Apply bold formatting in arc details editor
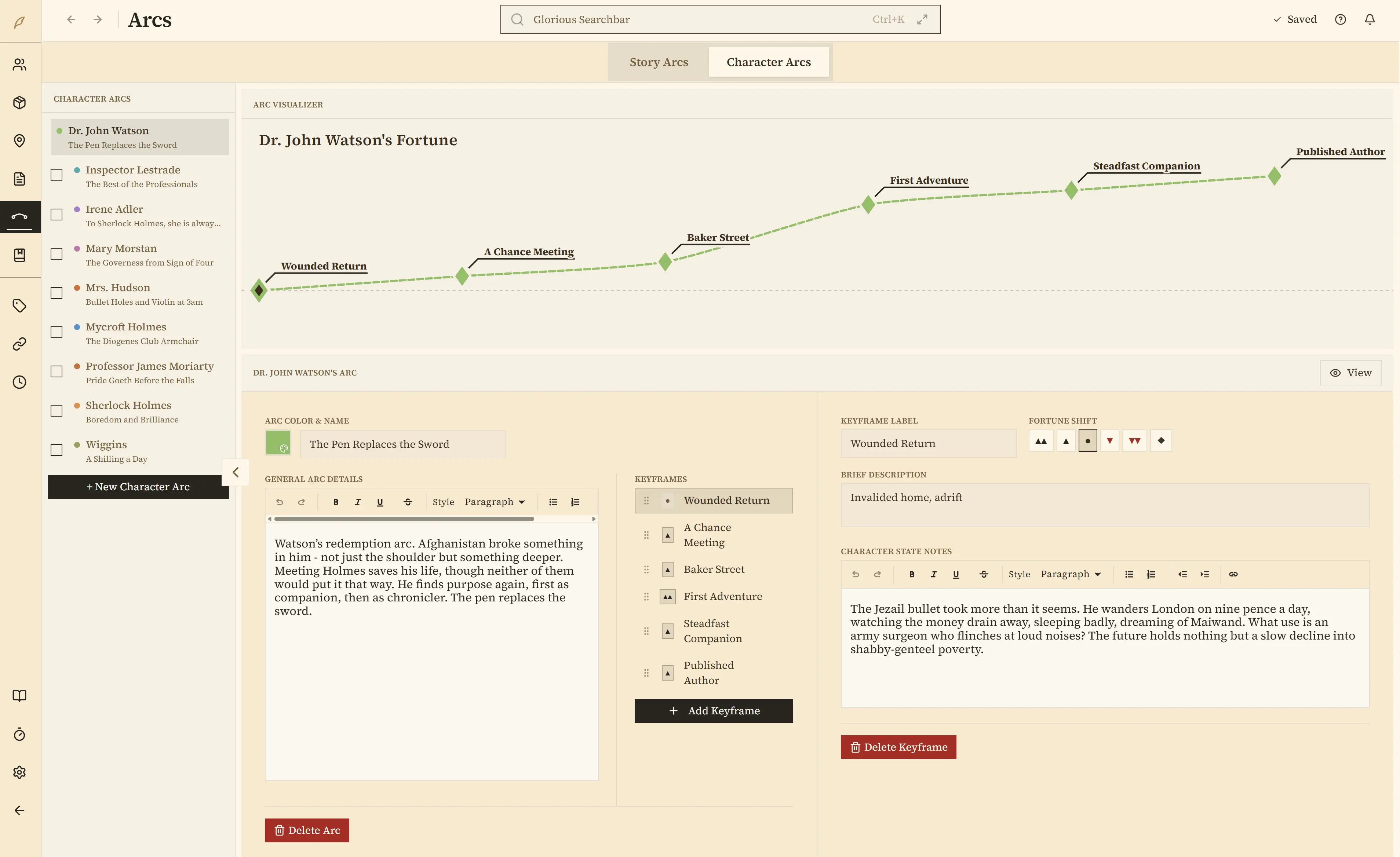This screenshot has width=1400, height=857. pos(335,502)
